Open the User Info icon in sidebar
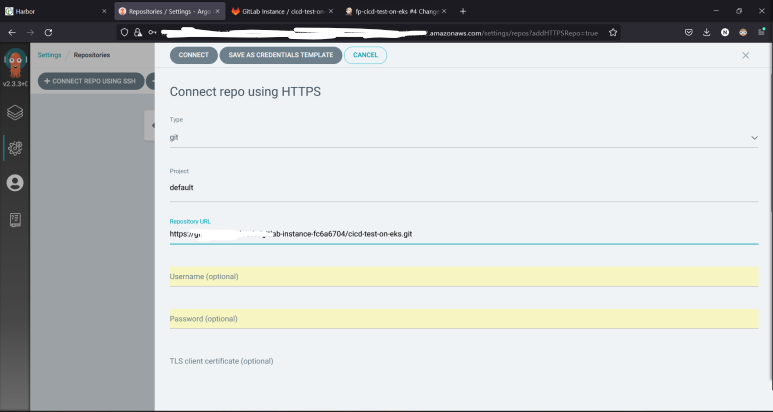 15,183
